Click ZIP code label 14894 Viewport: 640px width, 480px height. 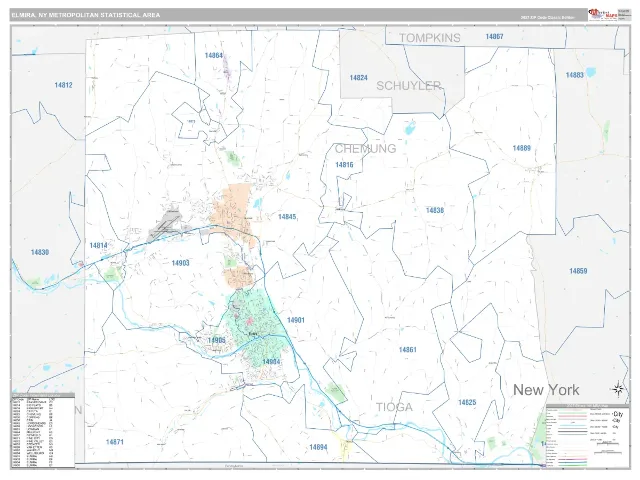(318, 447)
